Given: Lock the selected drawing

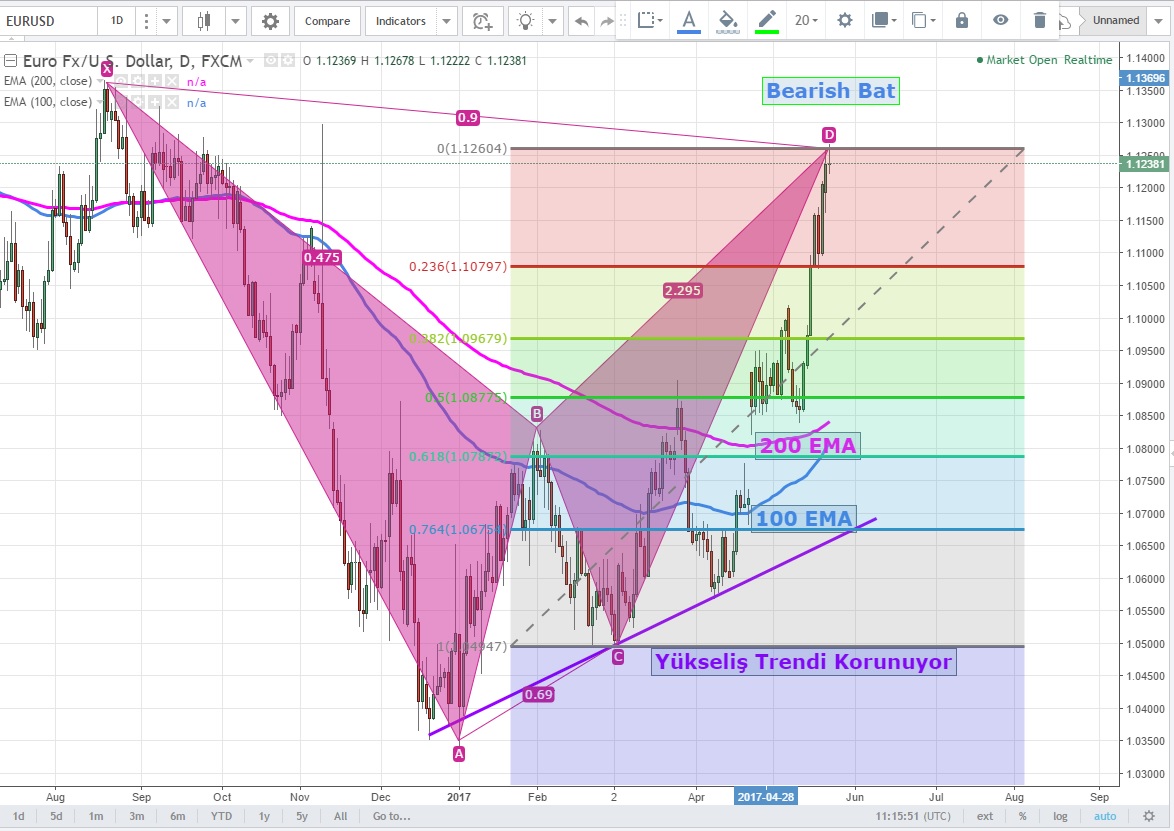Looking at the screenshot, I should coord(962,20).
